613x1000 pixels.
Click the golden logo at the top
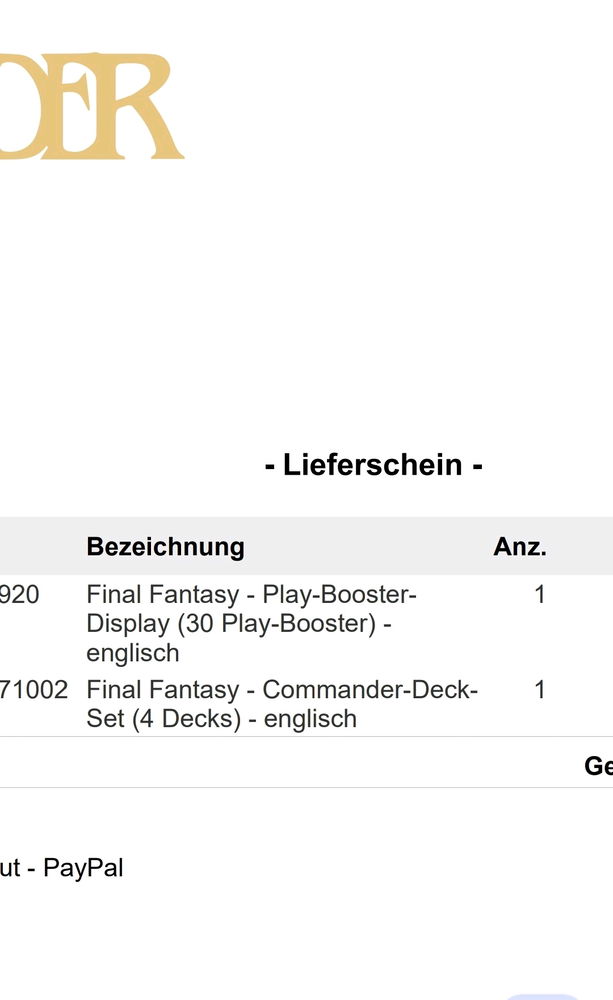pyautogui.click(x=92, y=106)
